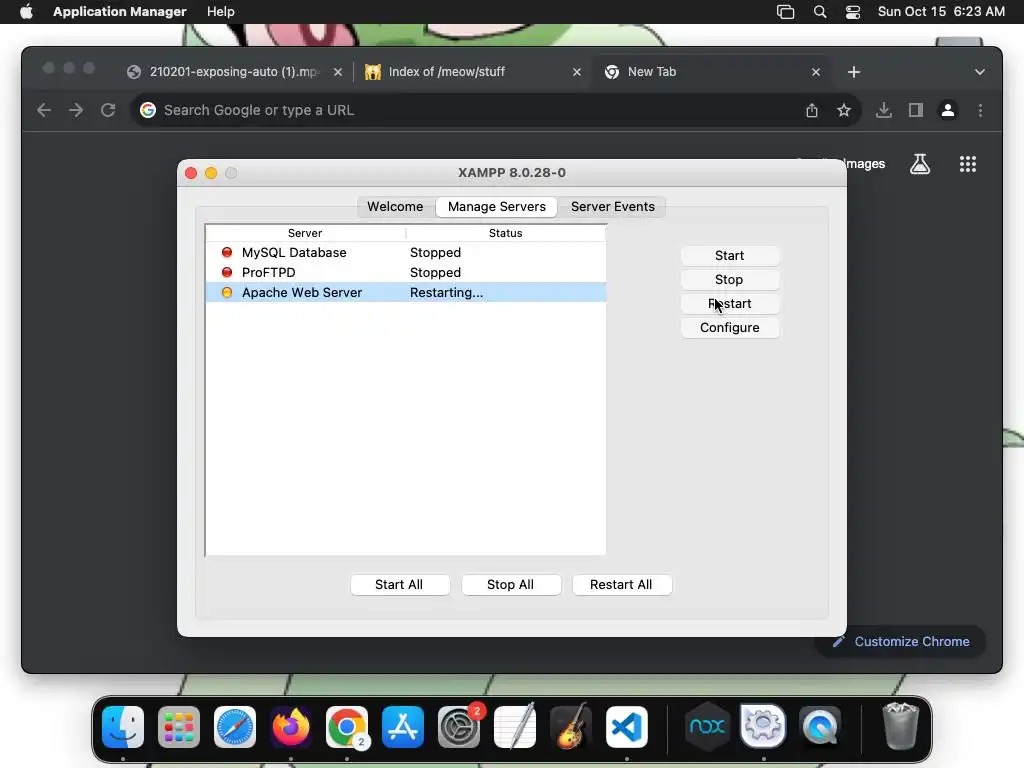Click the Stop All button
The image size is (1024, 768).
coord(511,584)
